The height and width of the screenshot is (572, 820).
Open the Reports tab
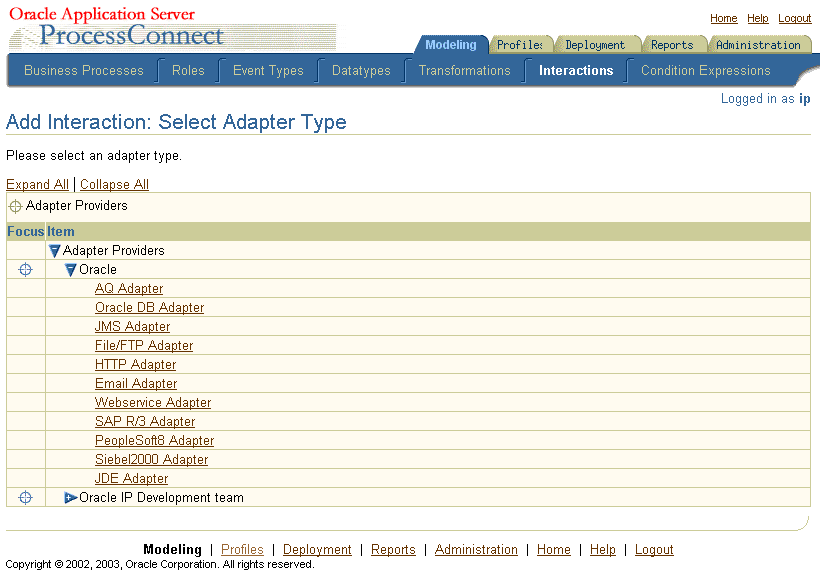[x=672, y=45]
